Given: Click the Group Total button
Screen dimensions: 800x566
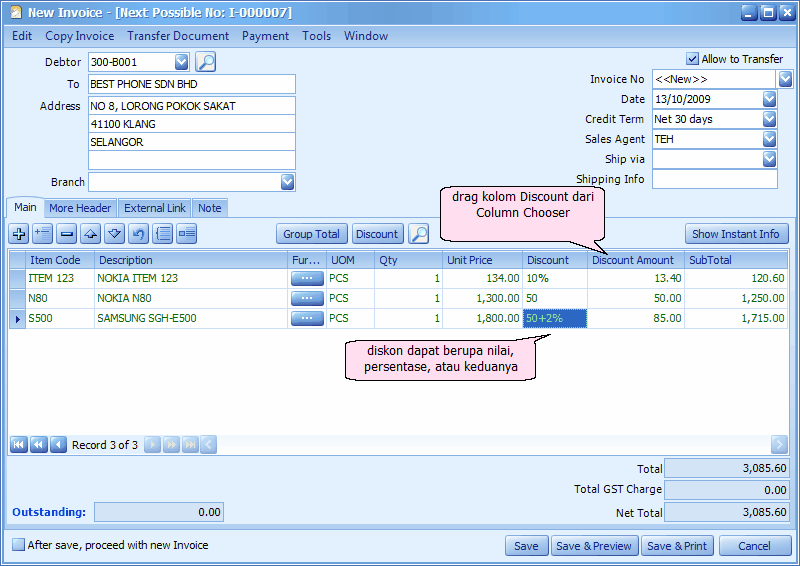Looking at the screenshot, I should 311,234.
